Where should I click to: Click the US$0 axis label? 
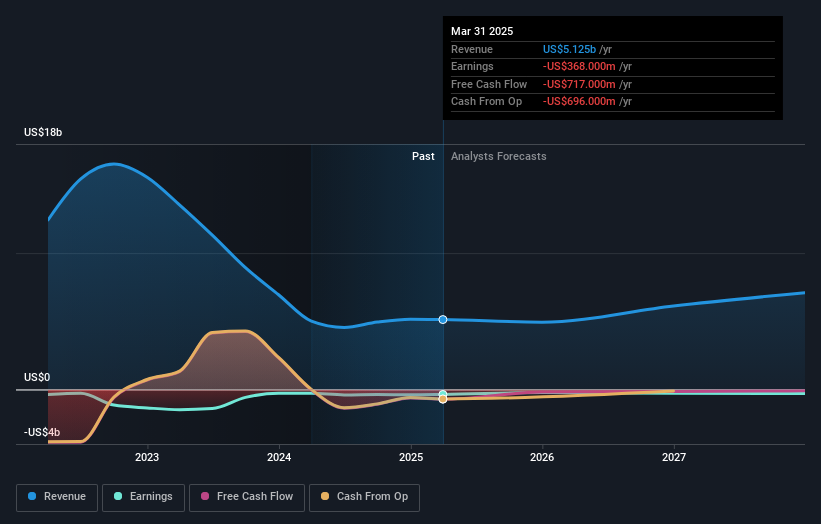(x=37, y=377)
